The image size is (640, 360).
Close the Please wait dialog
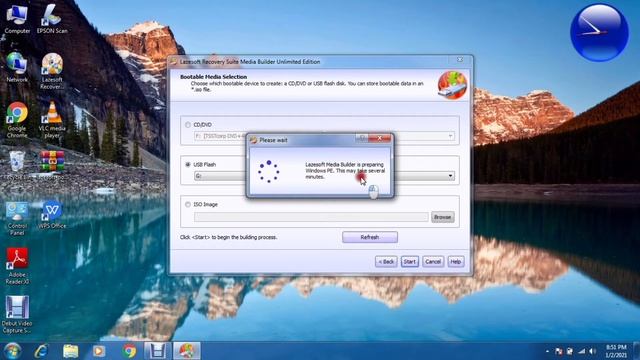point(380,138)
